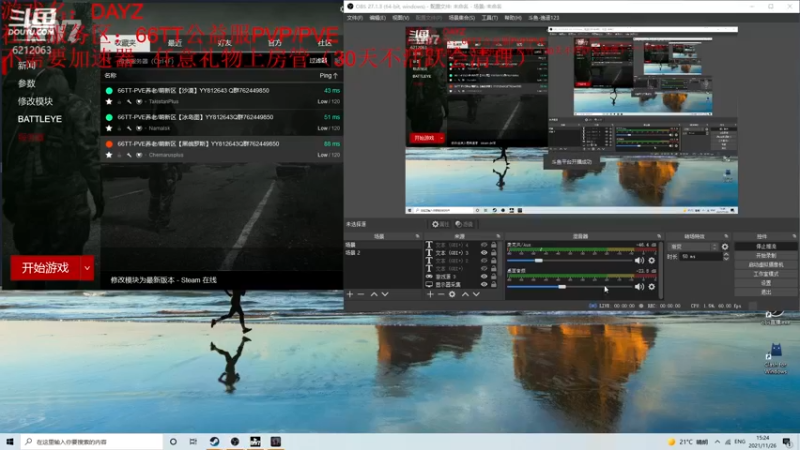Show hidden system tray icons chevron in the Windows taskbar
Screen dimensions: 800x450
click(x=717, y=441)
